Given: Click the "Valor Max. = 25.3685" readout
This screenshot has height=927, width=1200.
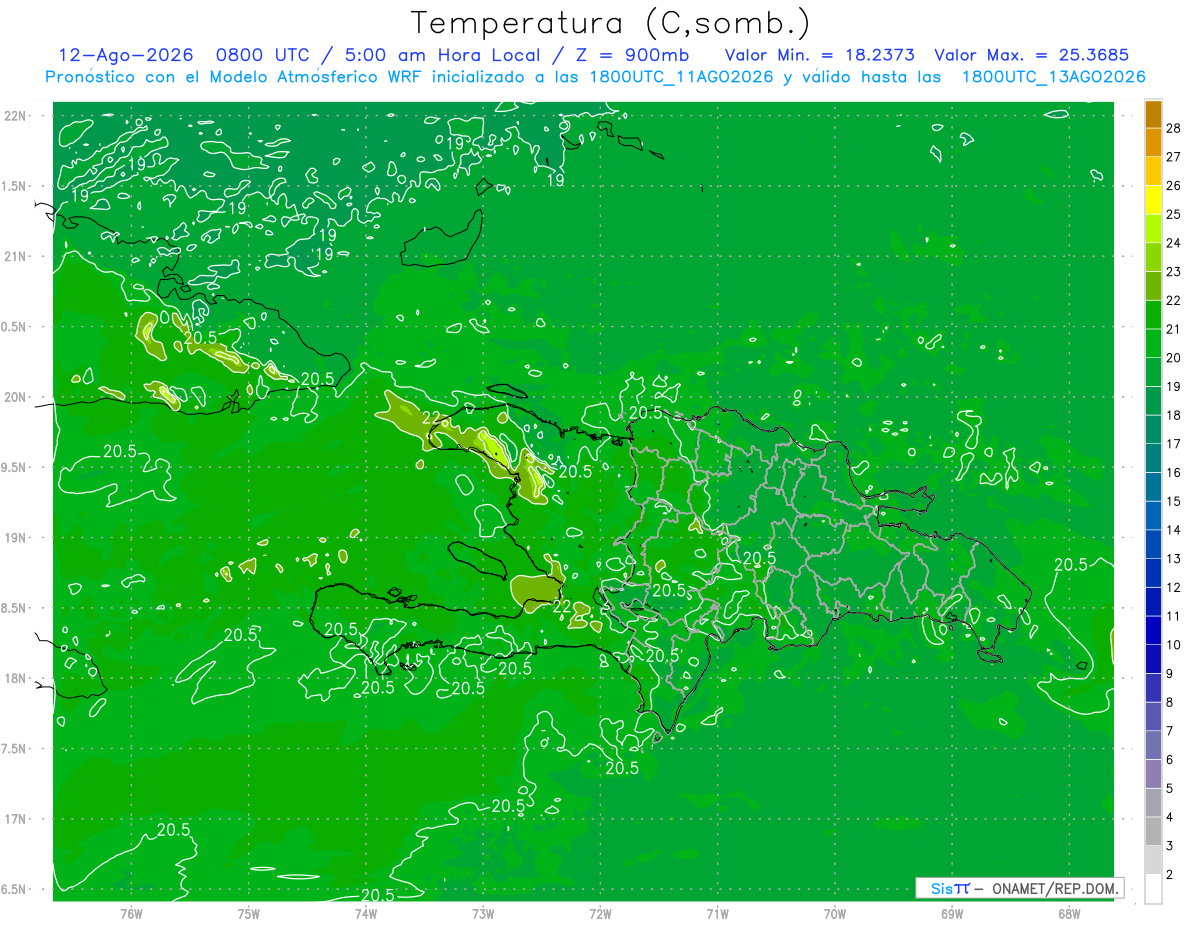Looking at the screenshot, I should pos(1031,55).
